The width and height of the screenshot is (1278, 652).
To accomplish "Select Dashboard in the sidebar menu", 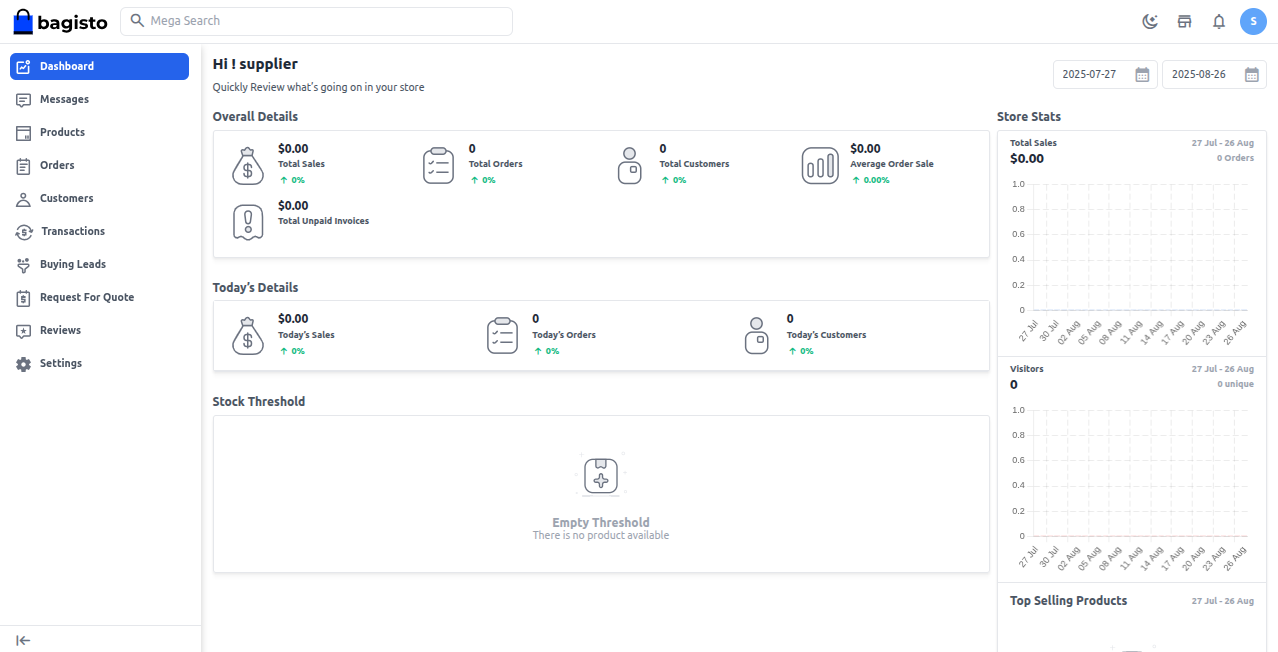I will point(67,66).
